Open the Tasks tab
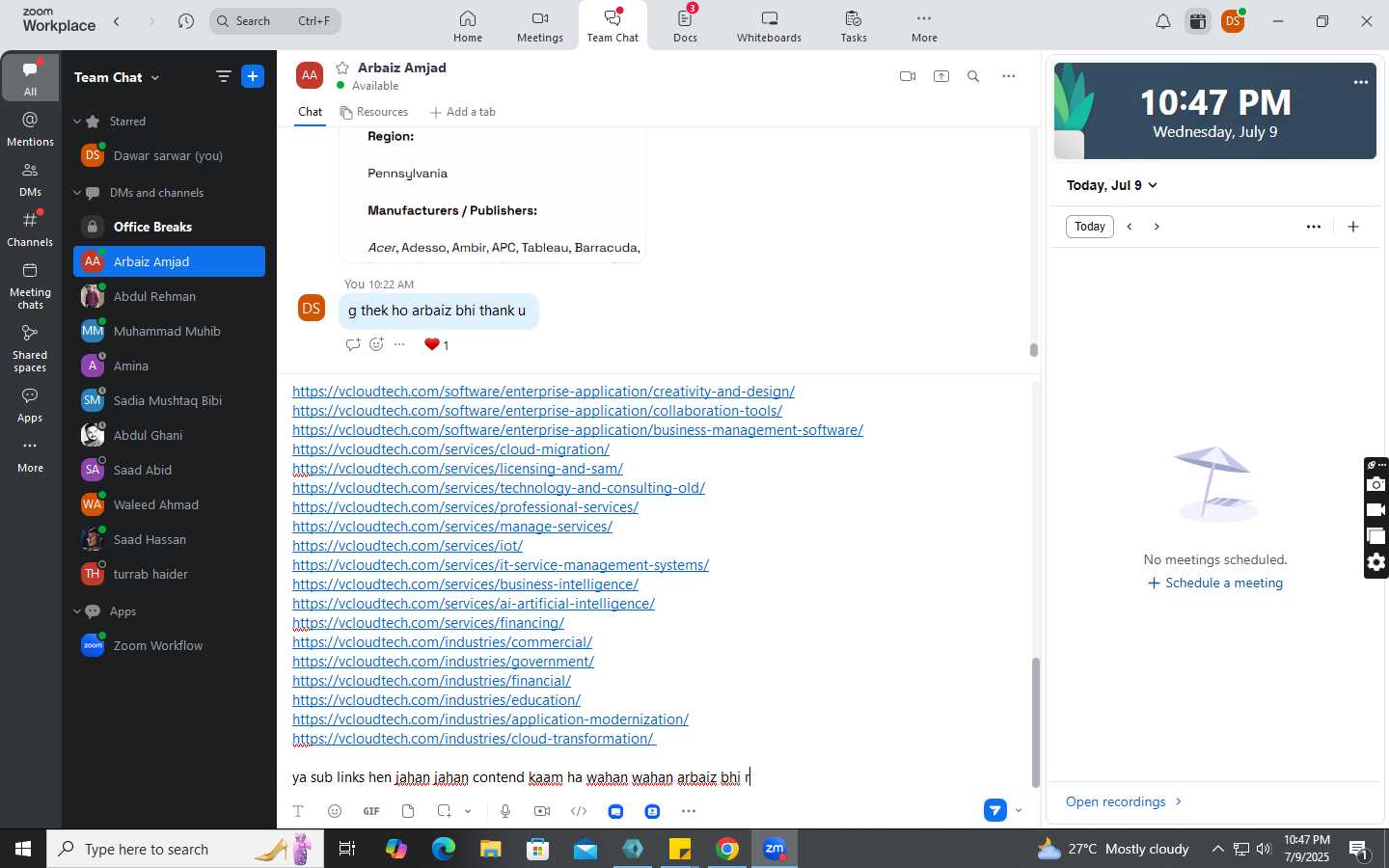1389x868 pixels. click(854, 26)
